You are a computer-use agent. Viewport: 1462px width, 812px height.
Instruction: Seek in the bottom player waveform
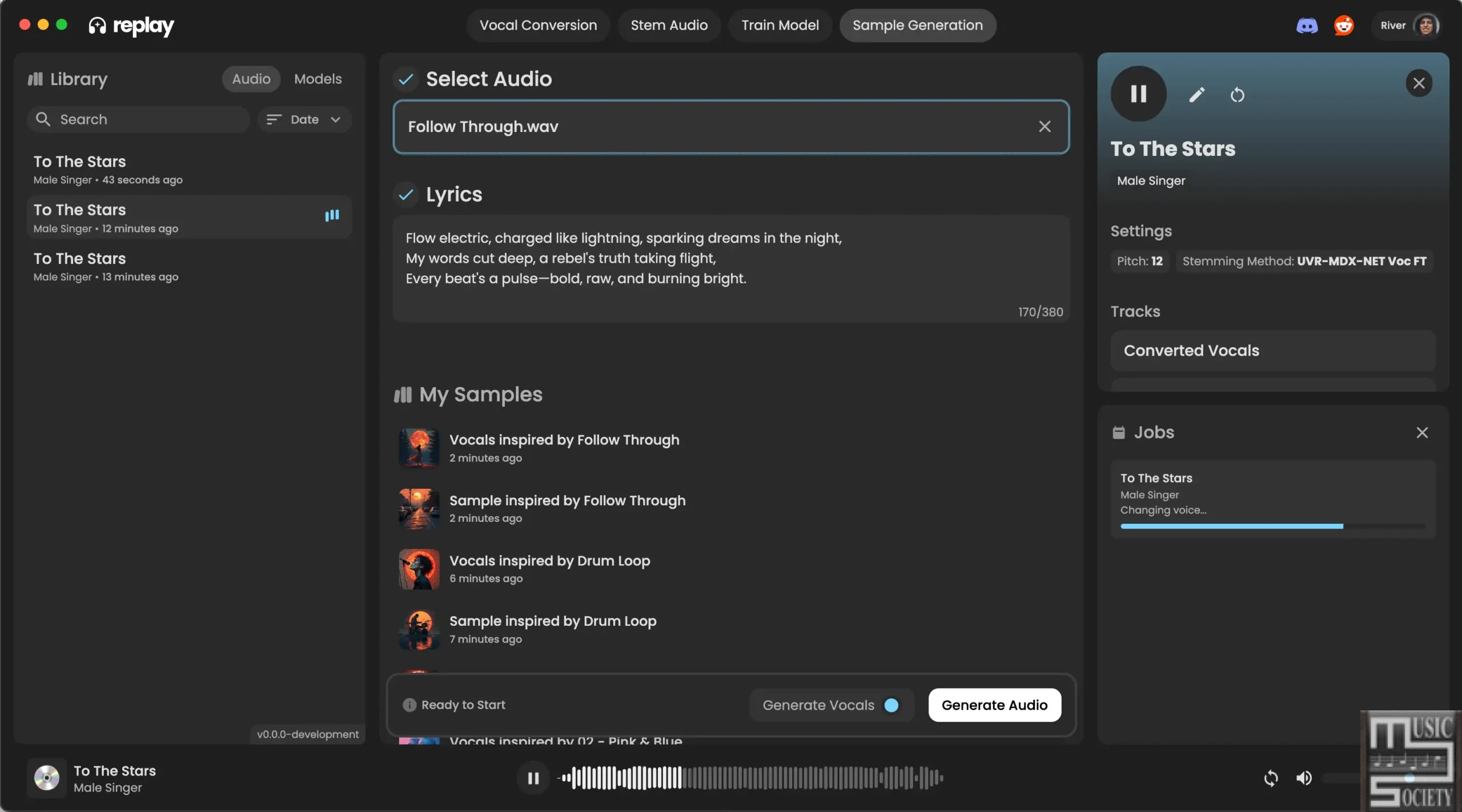(x=751, y=778)
